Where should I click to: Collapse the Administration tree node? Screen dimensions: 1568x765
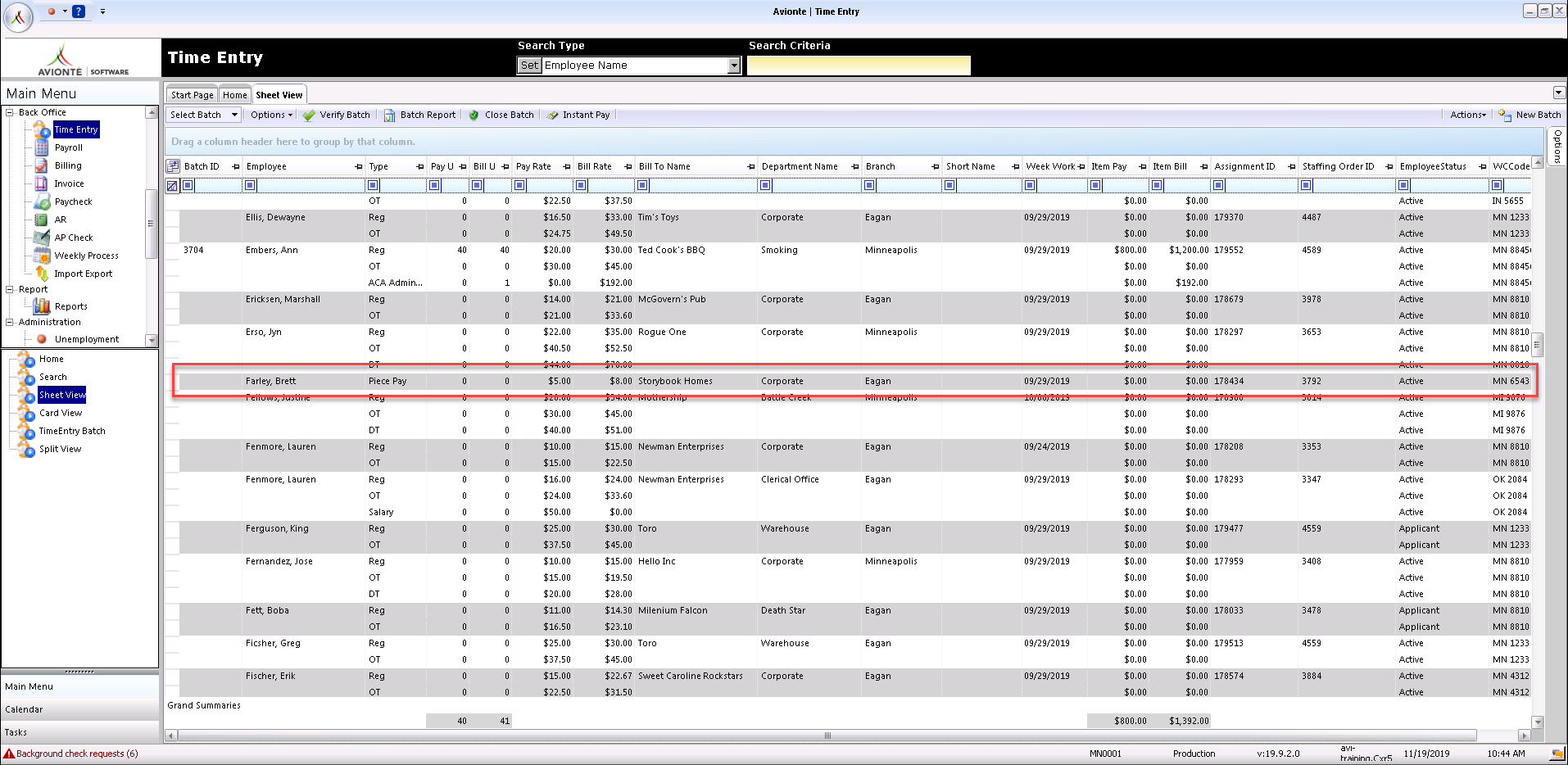10,322
